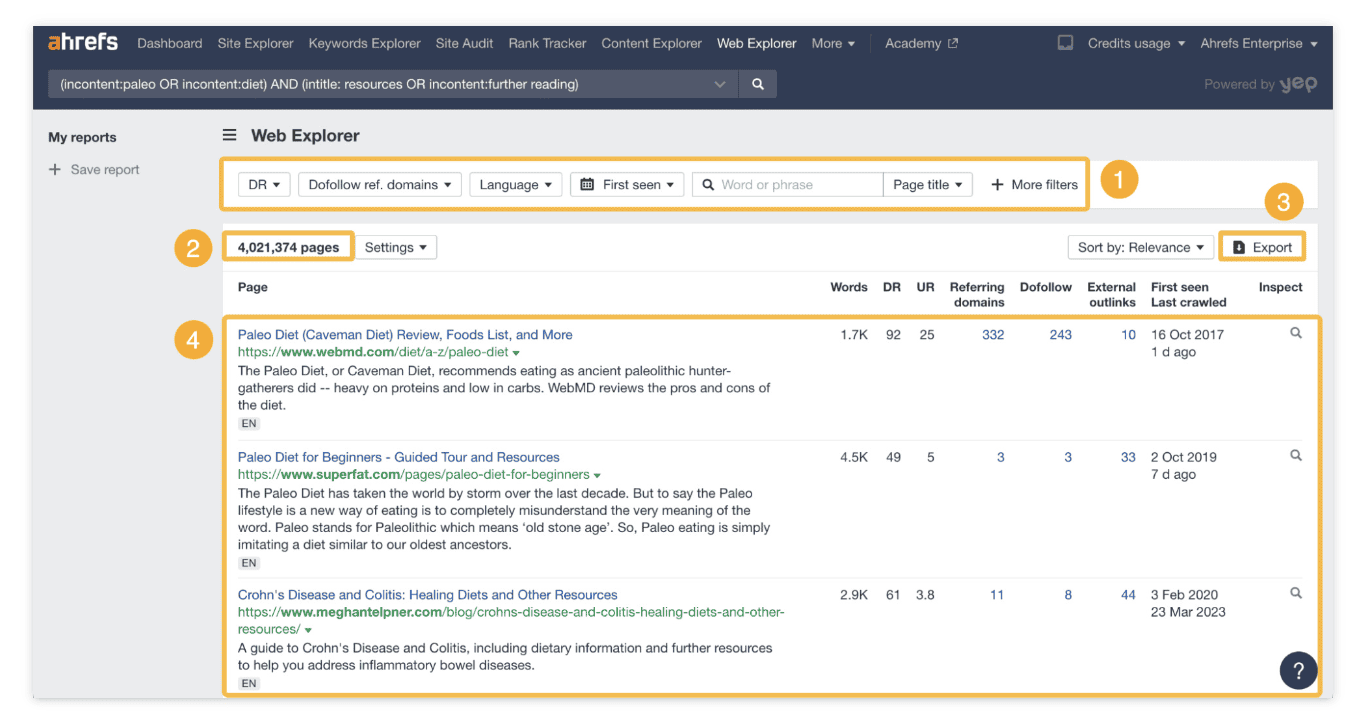This screenshot has width=1358, height=724.
Task: Click the External outlinks column header
Action: coord(1112,294)
